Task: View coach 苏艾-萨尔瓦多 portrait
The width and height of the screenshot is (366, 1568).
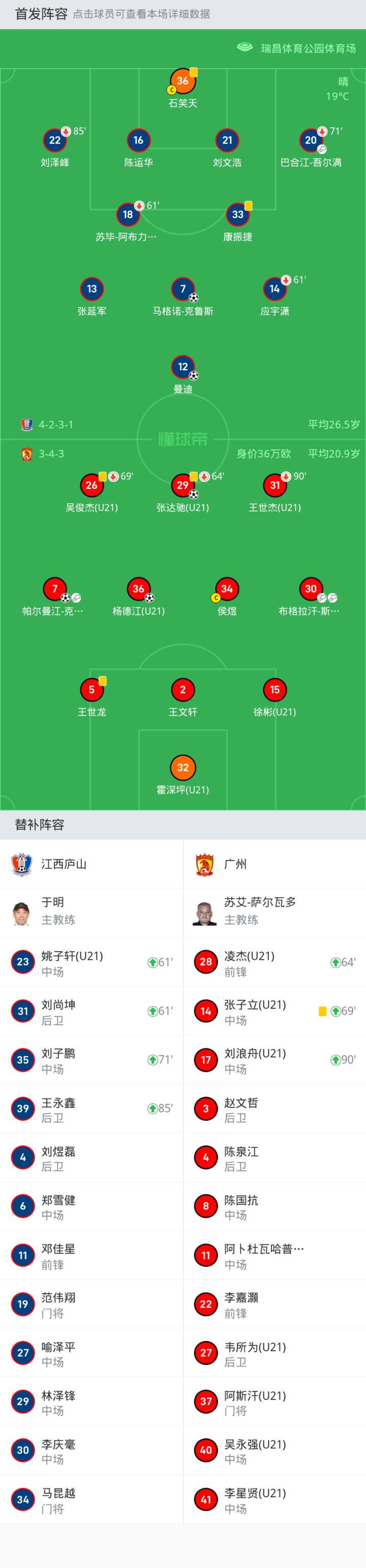Action: pyautogui.click(x=205, y=913)
